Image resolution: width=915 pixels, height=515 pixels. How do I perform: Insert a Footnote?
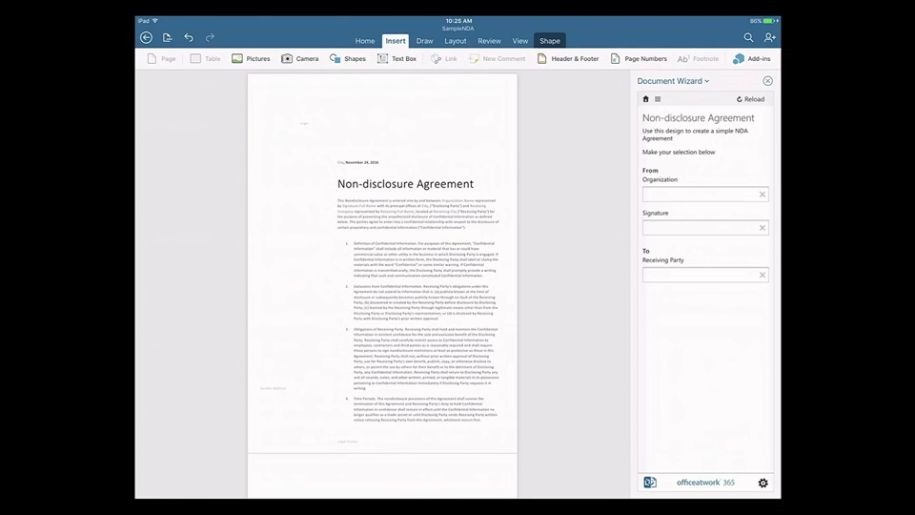tap(698, 59)
